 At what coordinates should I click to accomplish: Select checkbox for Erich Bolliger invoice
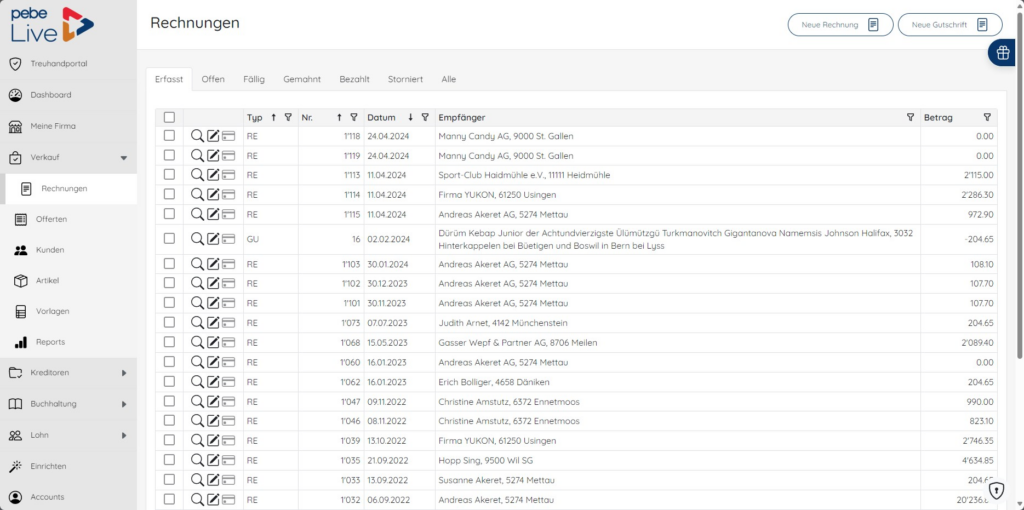click(169, 381)
